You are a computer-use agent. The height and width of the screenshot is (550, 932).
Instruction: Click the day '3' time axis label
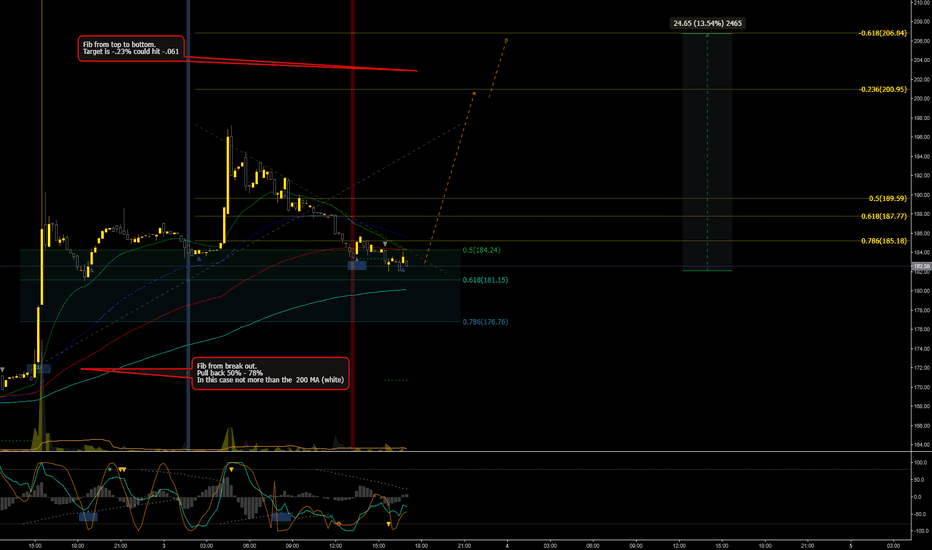(163, 545)
